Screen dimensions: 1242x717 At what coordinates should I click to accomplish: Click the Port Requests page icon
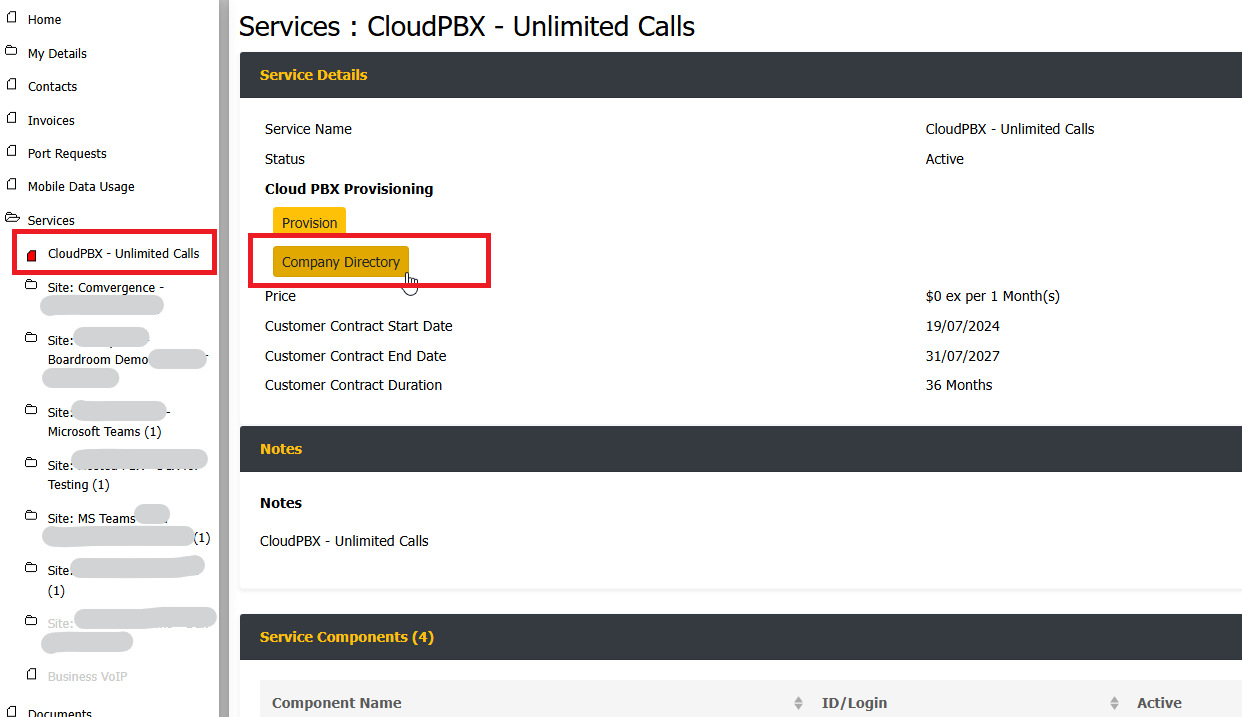(12, 152)
